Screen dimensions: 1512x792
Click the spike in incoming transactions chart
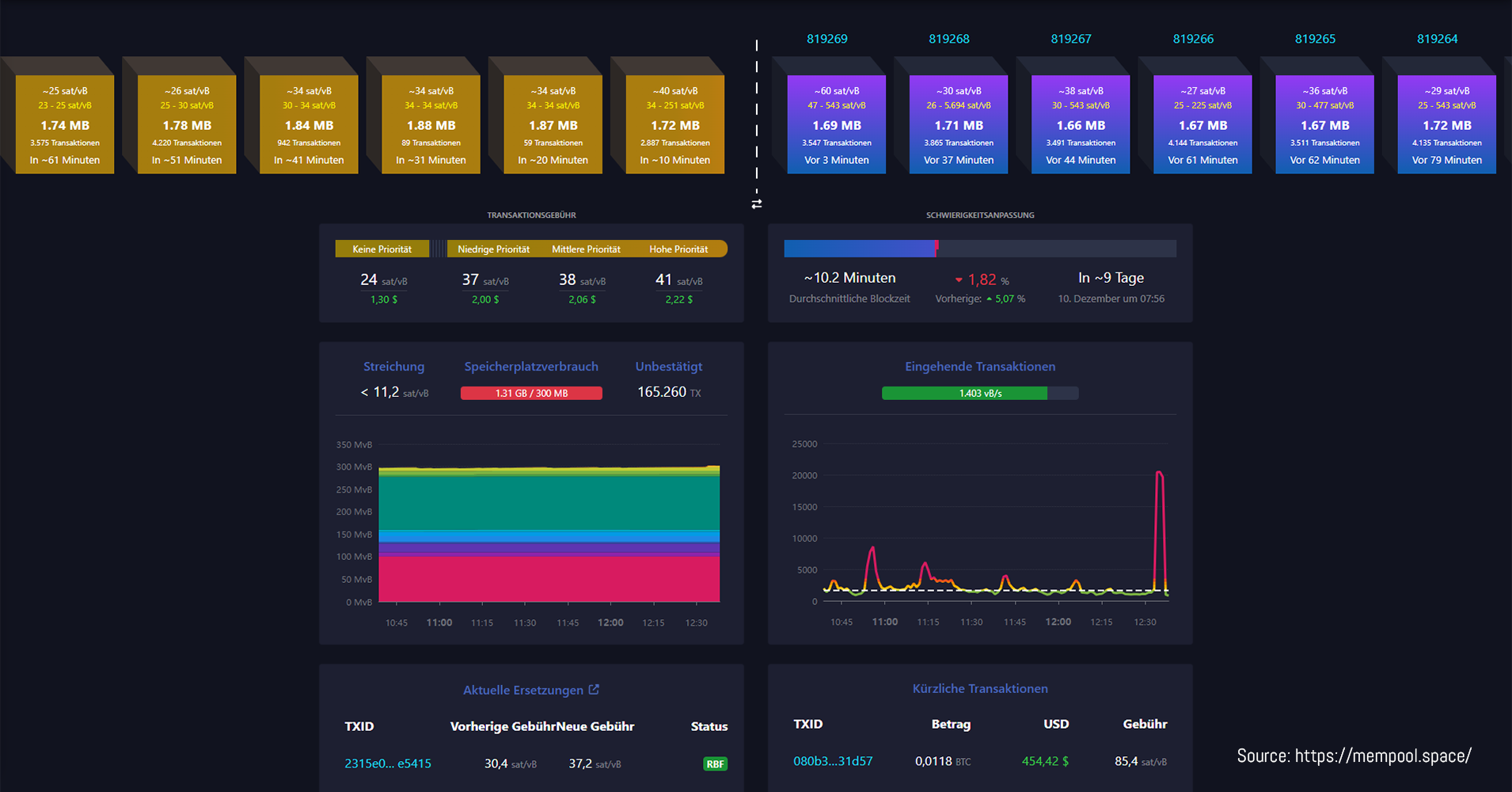[1160, 531]
